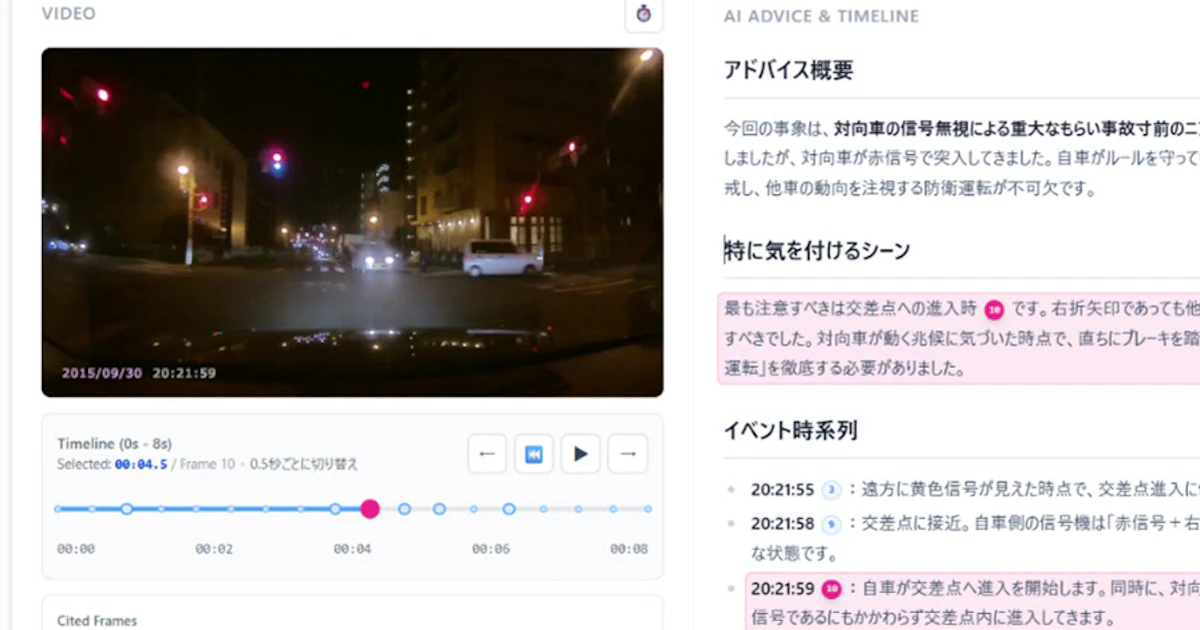Click the Cited Frames heading

97,621
